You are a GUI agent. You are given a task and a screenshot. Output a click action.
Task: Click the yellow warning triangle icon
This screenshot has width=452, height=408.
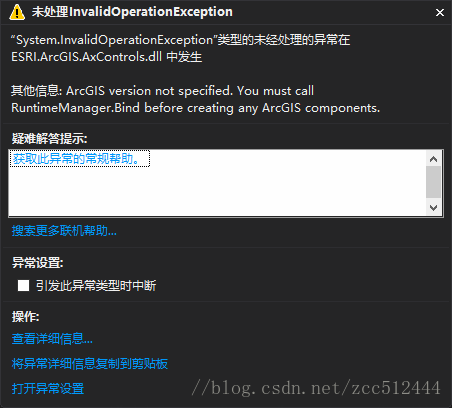pyautogui.click(x=17, y=13)
